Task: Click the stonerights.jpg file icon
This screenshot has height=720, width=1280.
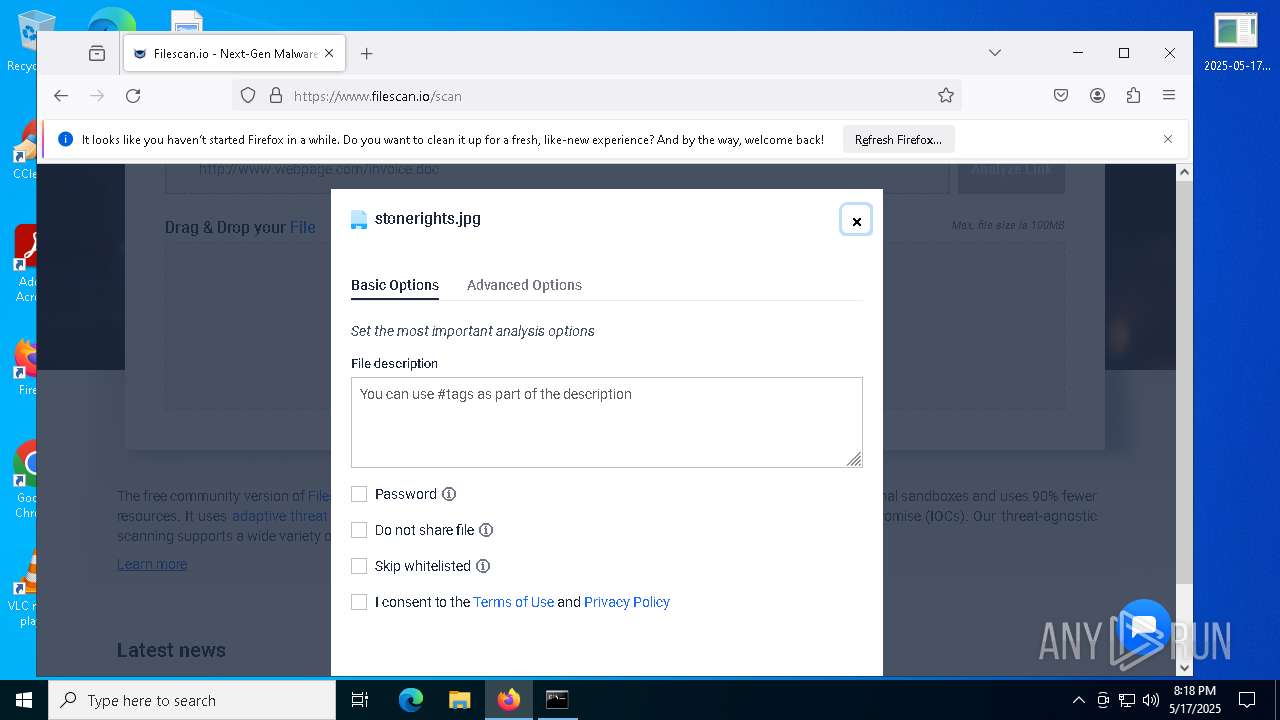Action: pos(359,220)
